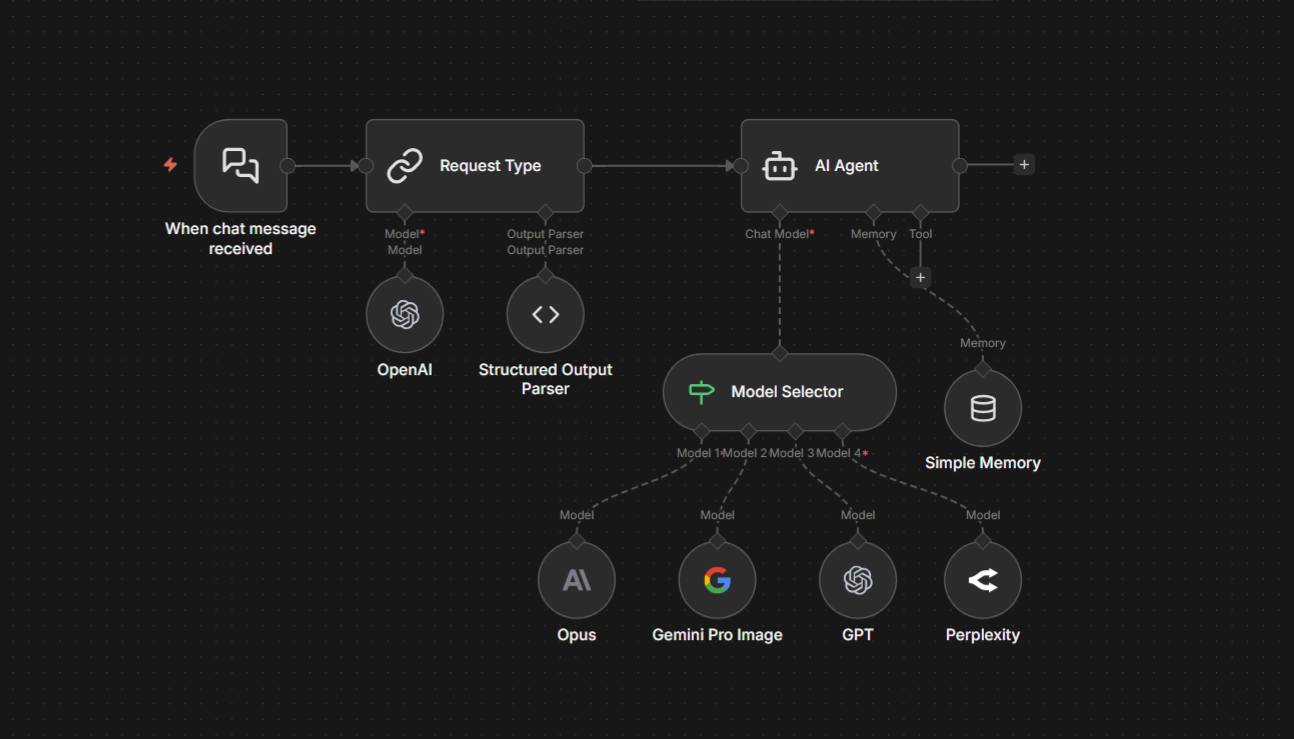This screenshot has height=739, width=1294.
Task: Click the Model connector diamond under Request Type
Action: [404, 212]
